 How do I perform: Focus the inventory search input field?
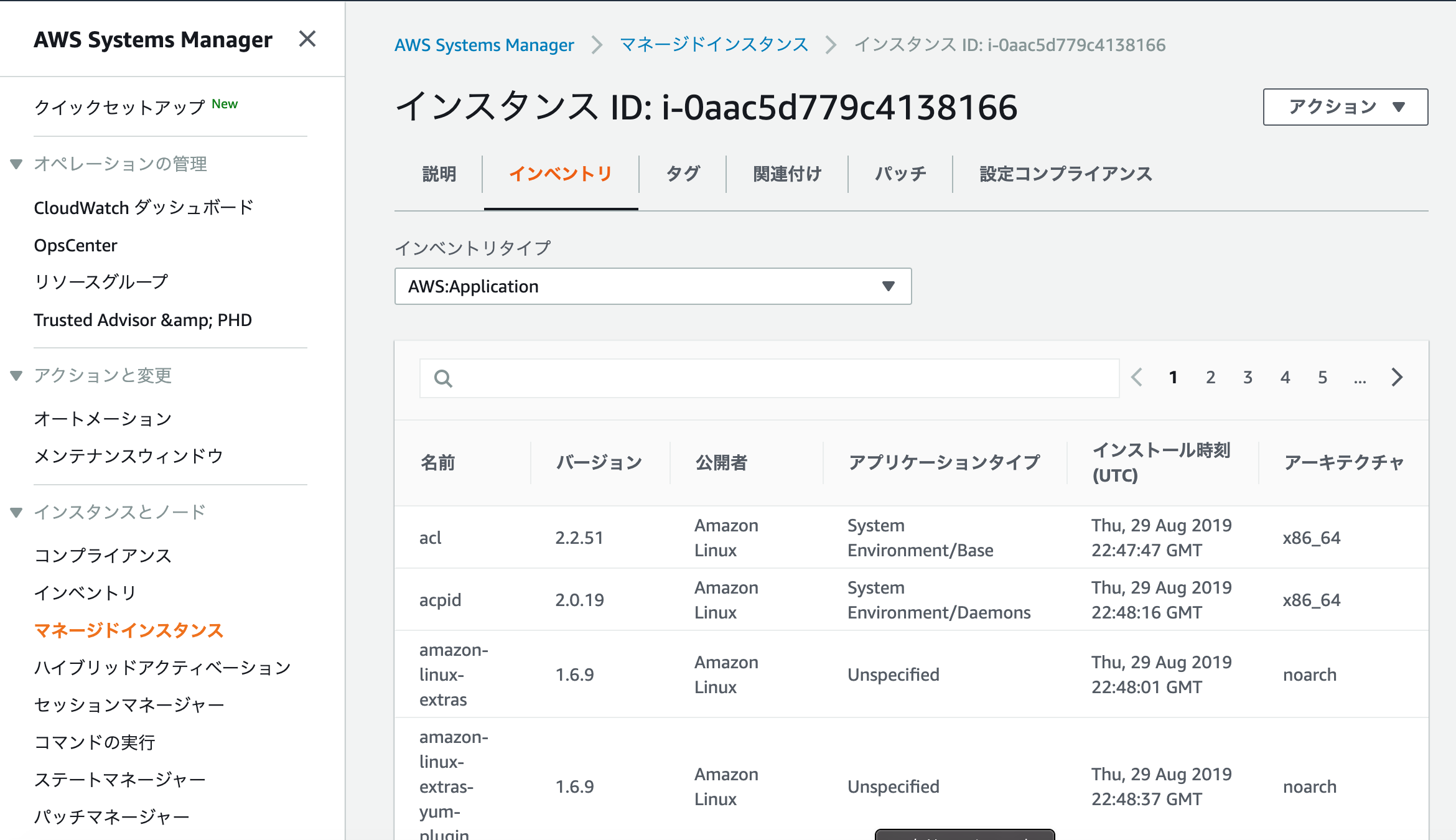(770, 378)
